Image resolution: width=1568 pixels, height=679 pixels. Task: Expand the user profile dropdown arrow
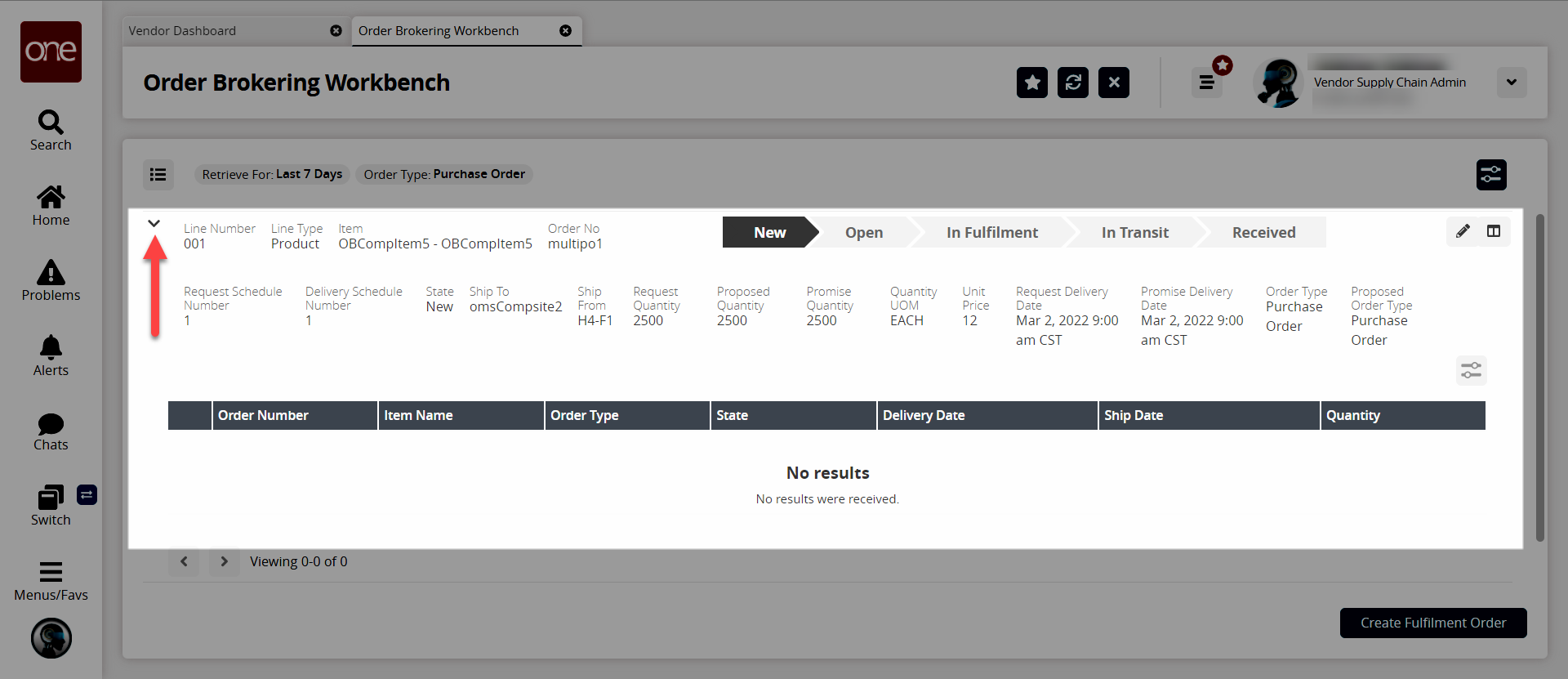pyautogui.click(x=1511, y=83)
